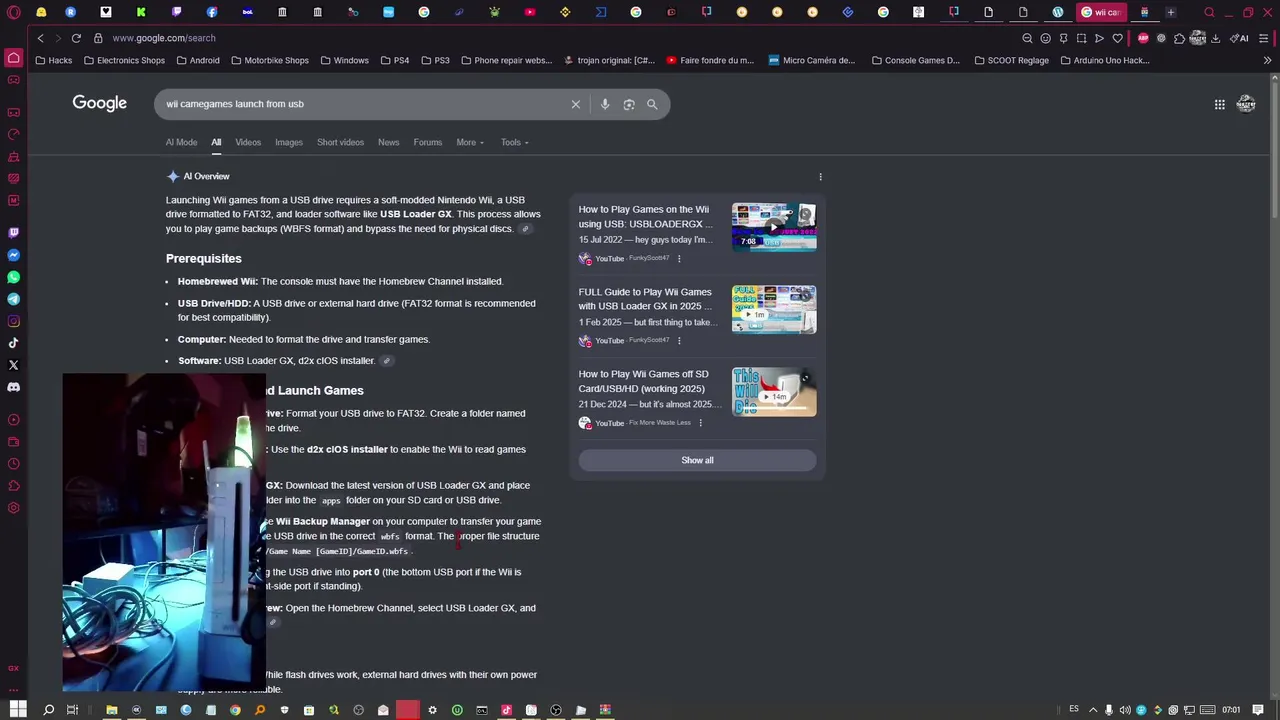The width and height of the screenshot is (1280, 720).
Task: Open Discord in the sidebar
Action: coord(13,387)
